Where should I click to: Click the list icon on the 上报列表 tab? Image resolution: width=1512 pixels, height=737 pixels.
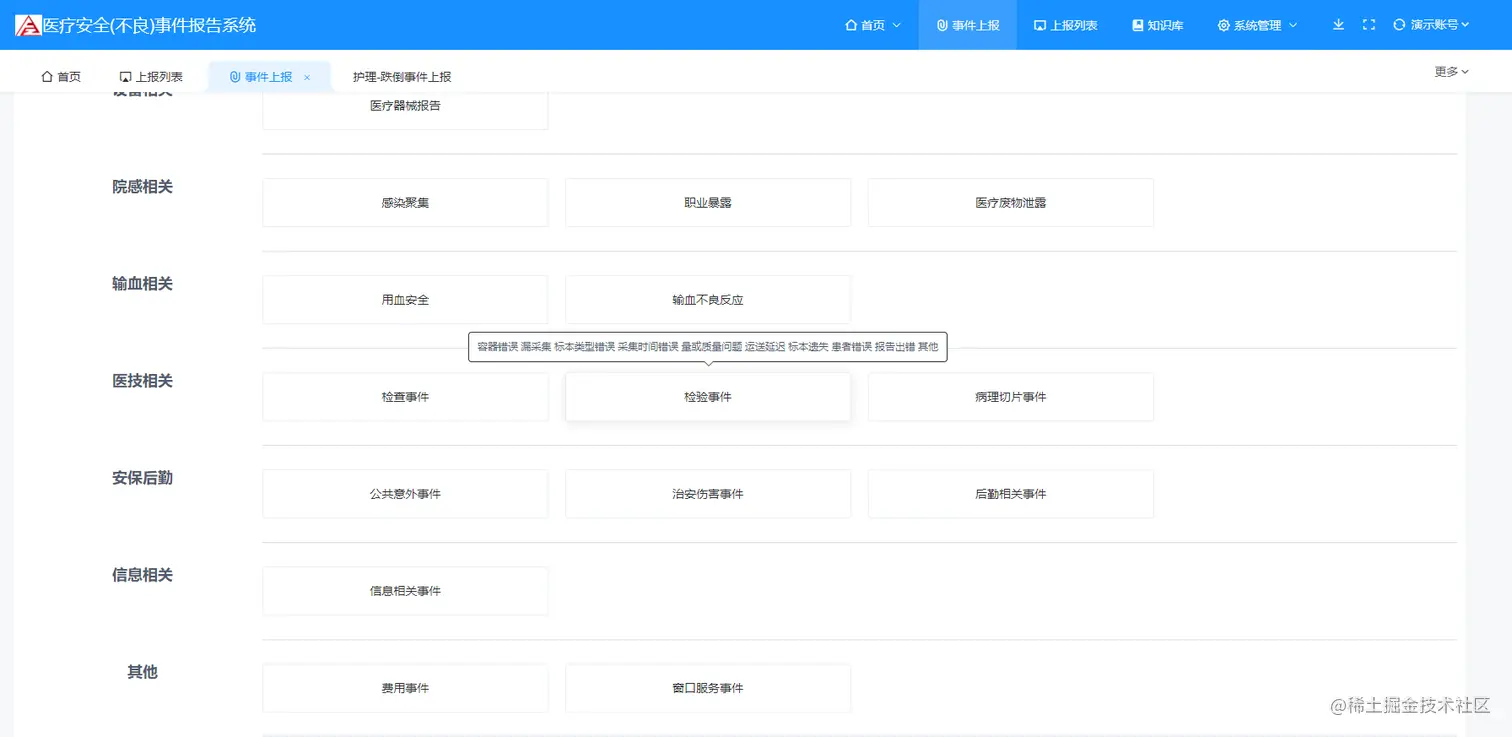click(126, 77)
